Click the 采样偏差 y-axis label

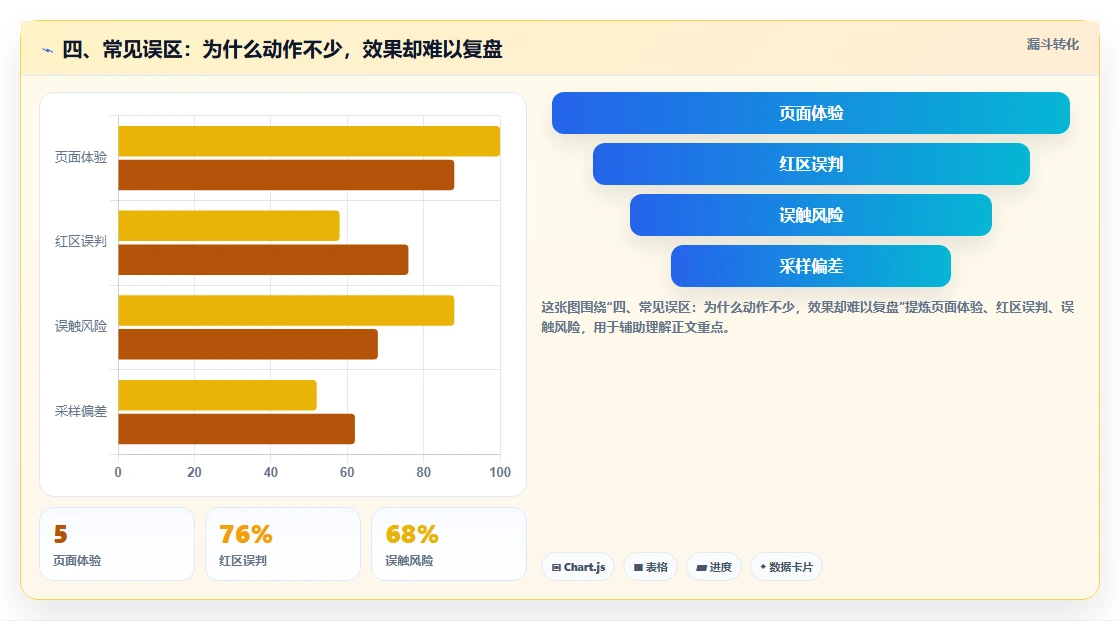click(x=81, y=411)
